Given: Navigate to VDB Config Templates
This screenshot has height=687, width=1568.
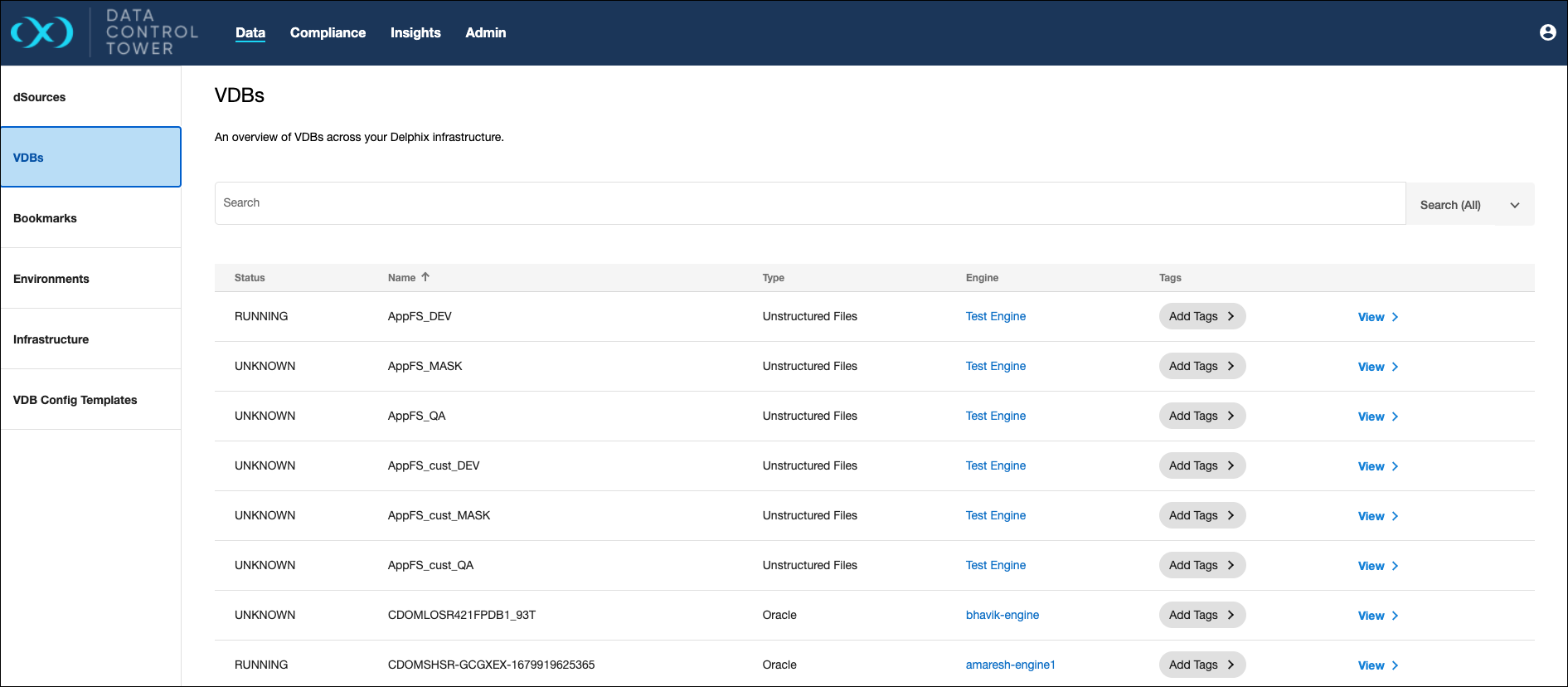Looking at the screenshot, I should pos(75,400).
